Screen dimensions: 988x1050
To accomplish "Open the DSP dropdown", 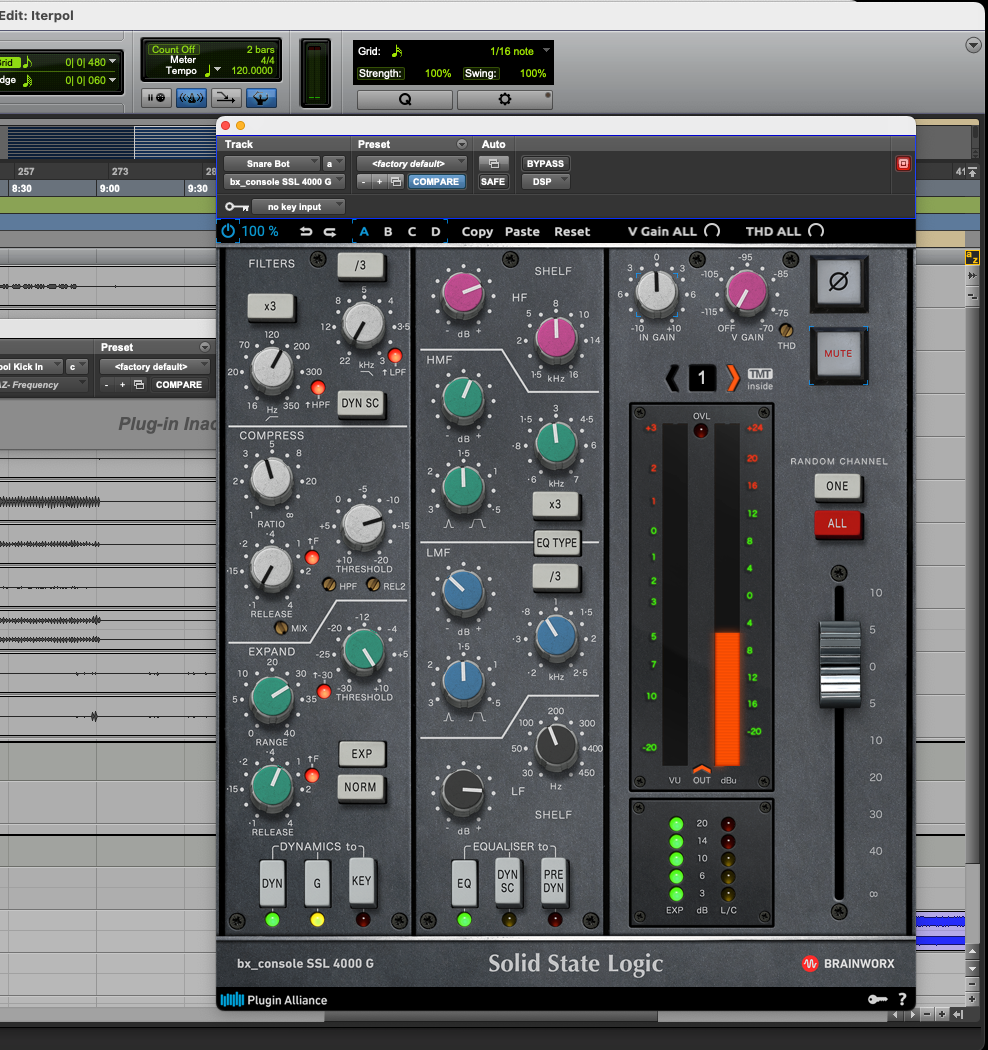I will click(x=545, y=181).
